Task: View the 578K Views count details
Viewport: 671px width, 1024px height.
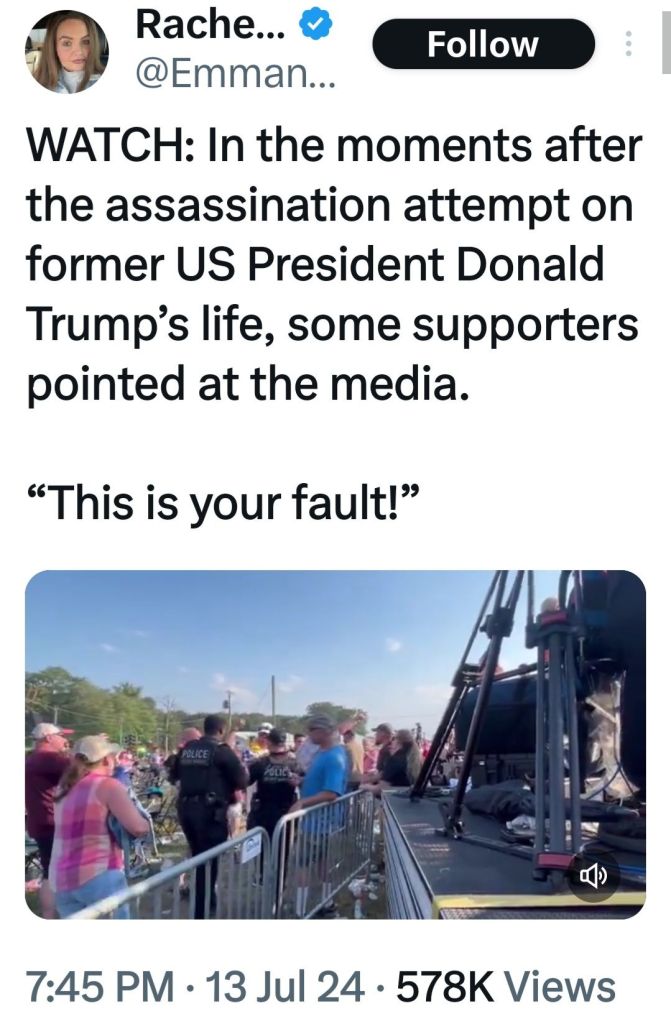Action: [506, 987]
